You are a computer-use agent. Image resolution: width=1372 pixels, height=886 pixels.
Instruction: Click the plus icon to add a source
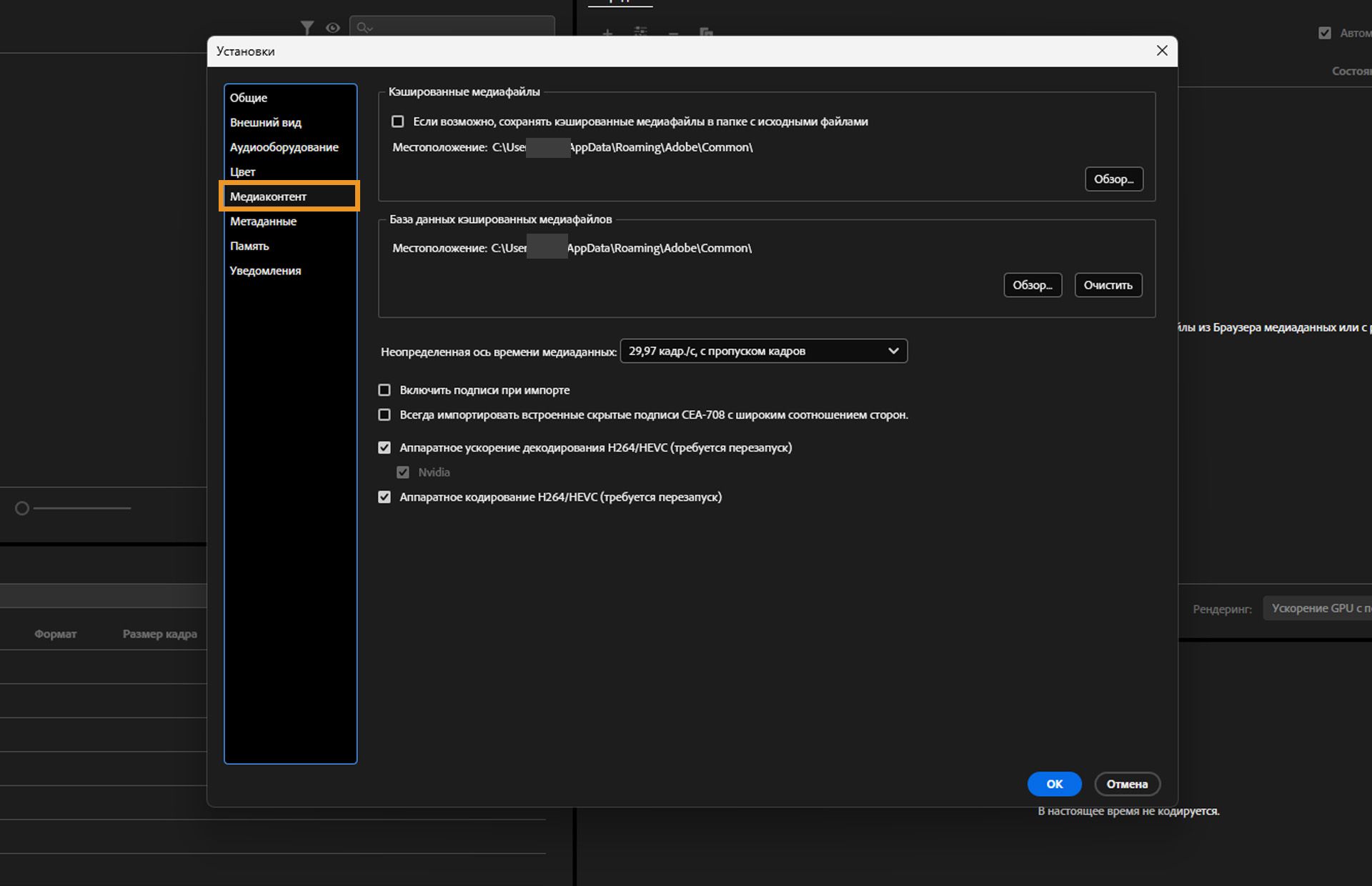tap(607, 33)
